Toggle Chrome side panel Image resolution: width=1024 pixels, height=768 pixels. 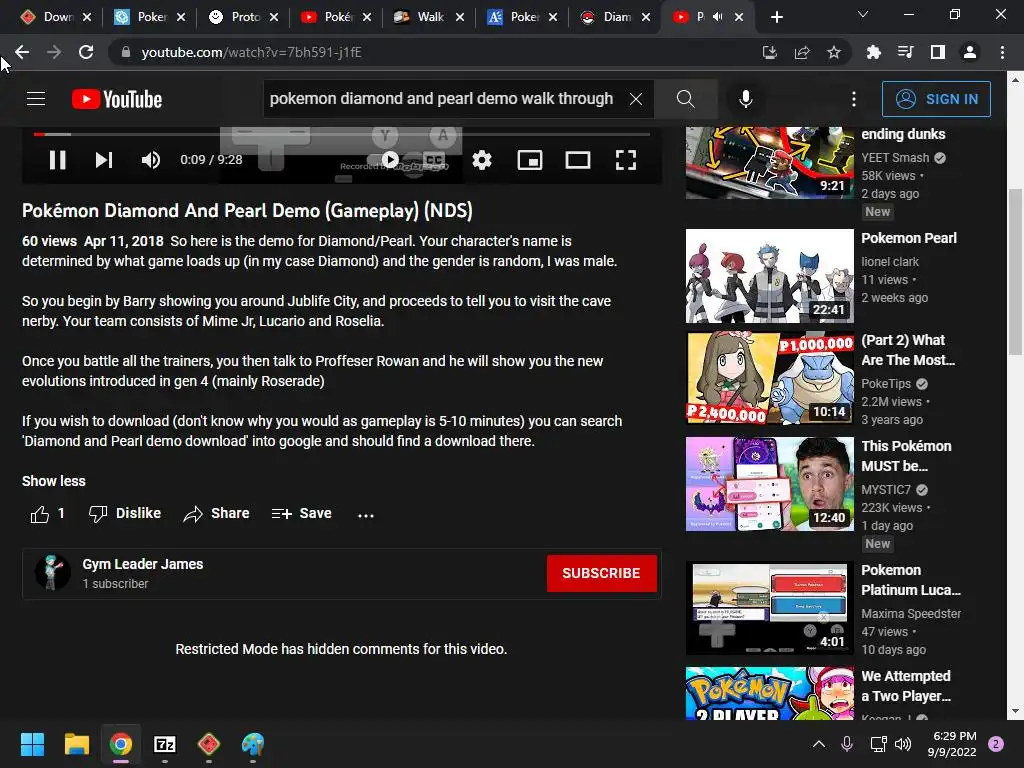938,52
